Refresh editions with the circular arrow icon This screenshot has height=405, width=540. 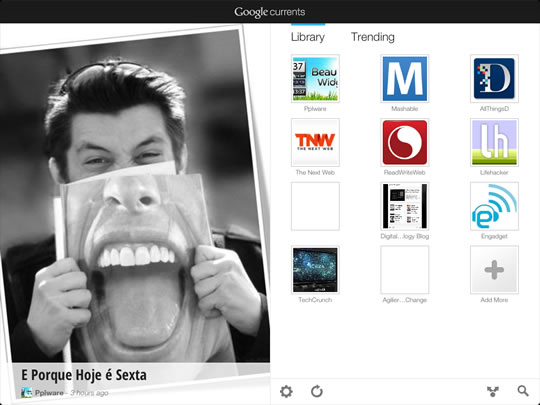click(x=317, y=391)
